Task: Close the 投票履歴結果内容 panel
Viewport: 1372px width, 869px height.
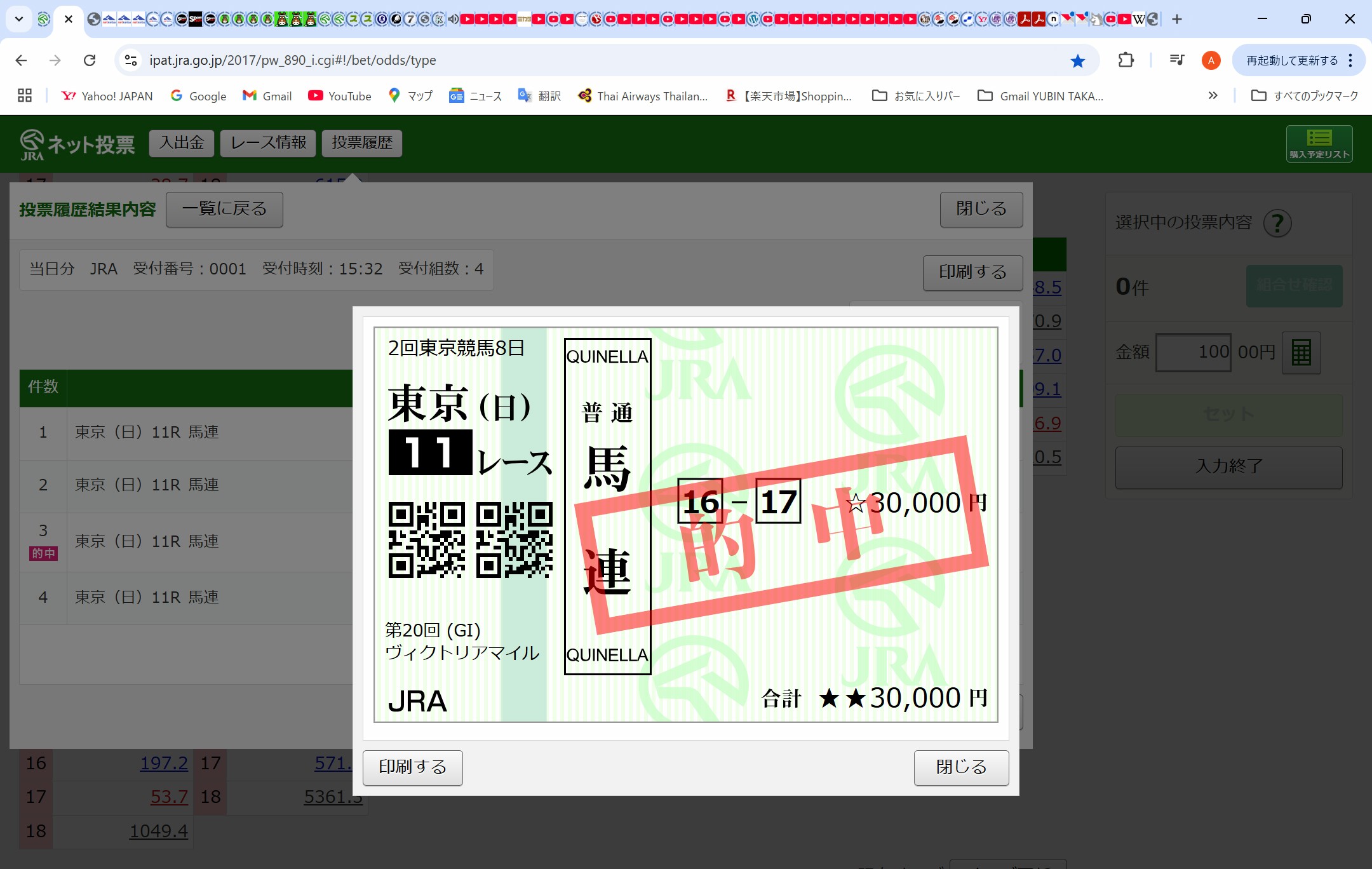Action: point(981,210)
